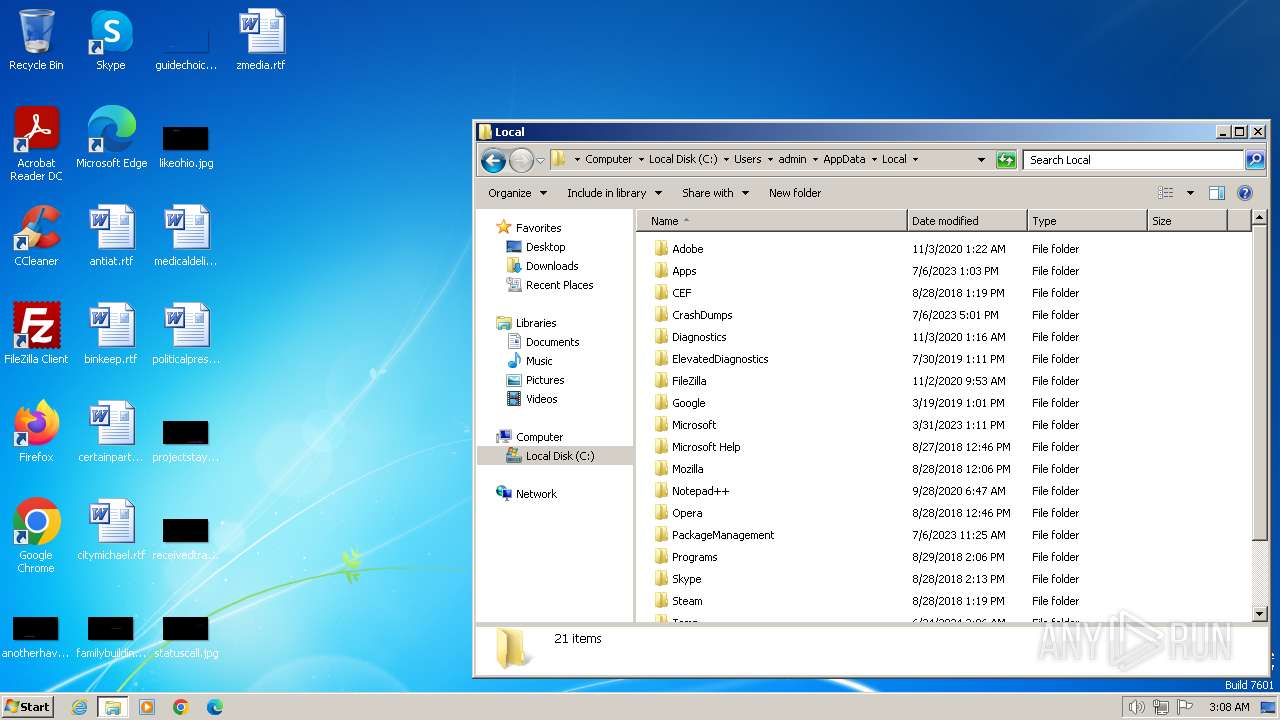The width and height of the screenshot is (1280, 720).
Task: Open Internet Explorer from taskbar
Action: click(79, 707)
